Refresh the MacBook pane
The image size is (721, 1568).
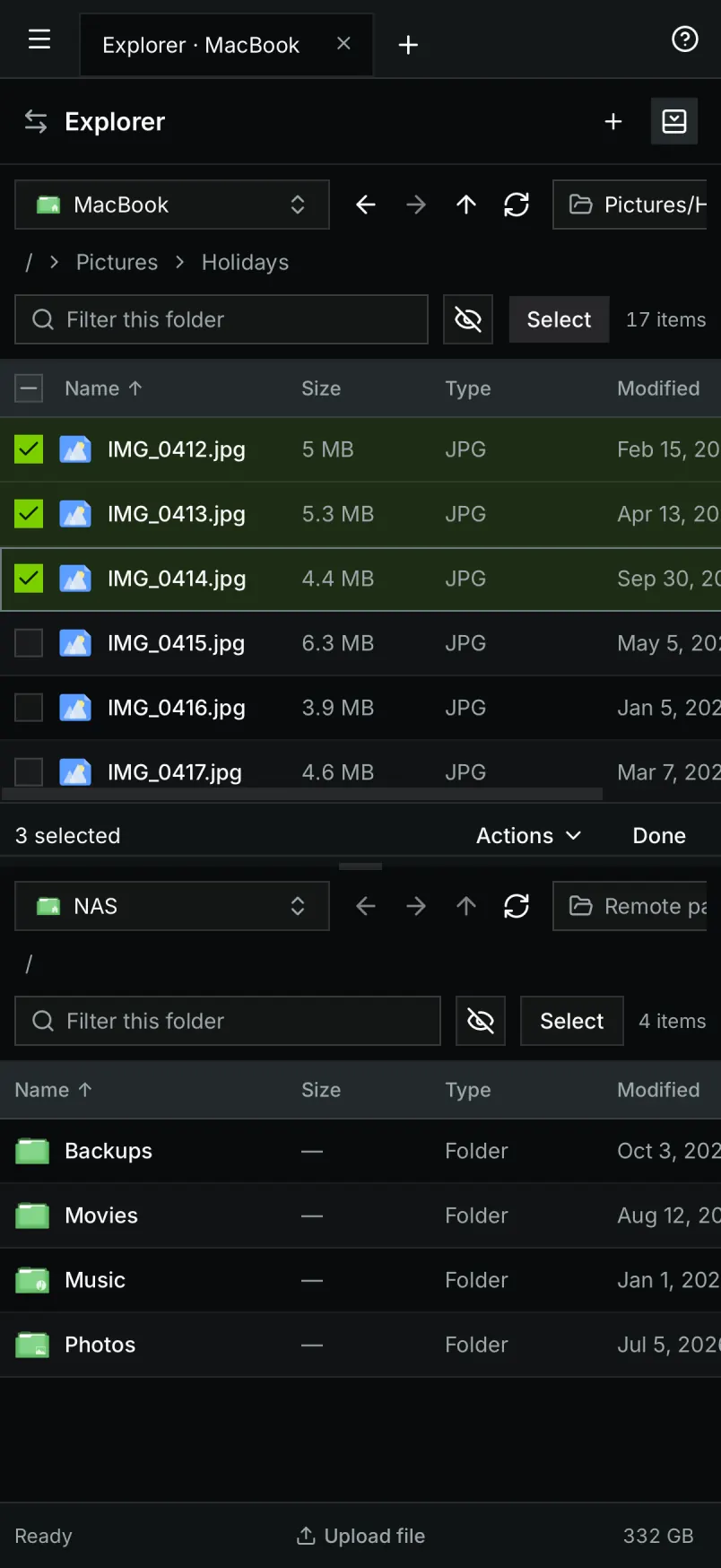pos(517,205)
